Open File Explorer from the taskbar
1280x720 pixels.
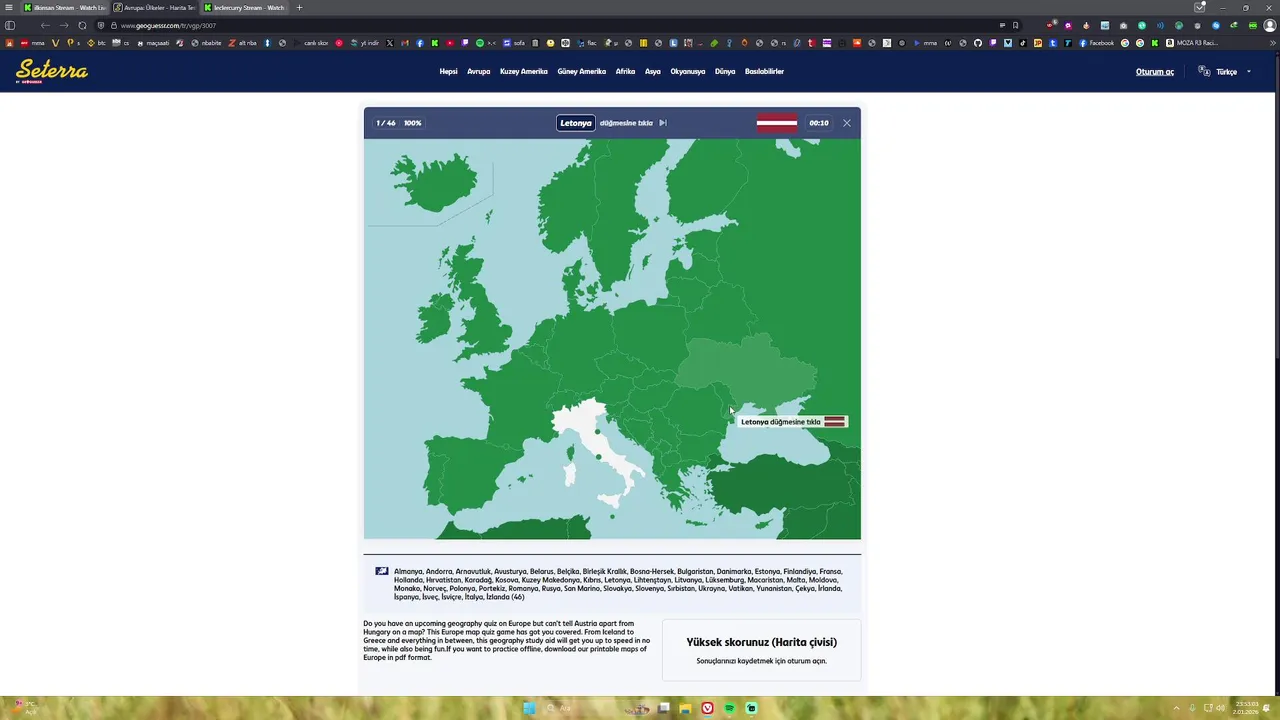click(x=685, y=708)
